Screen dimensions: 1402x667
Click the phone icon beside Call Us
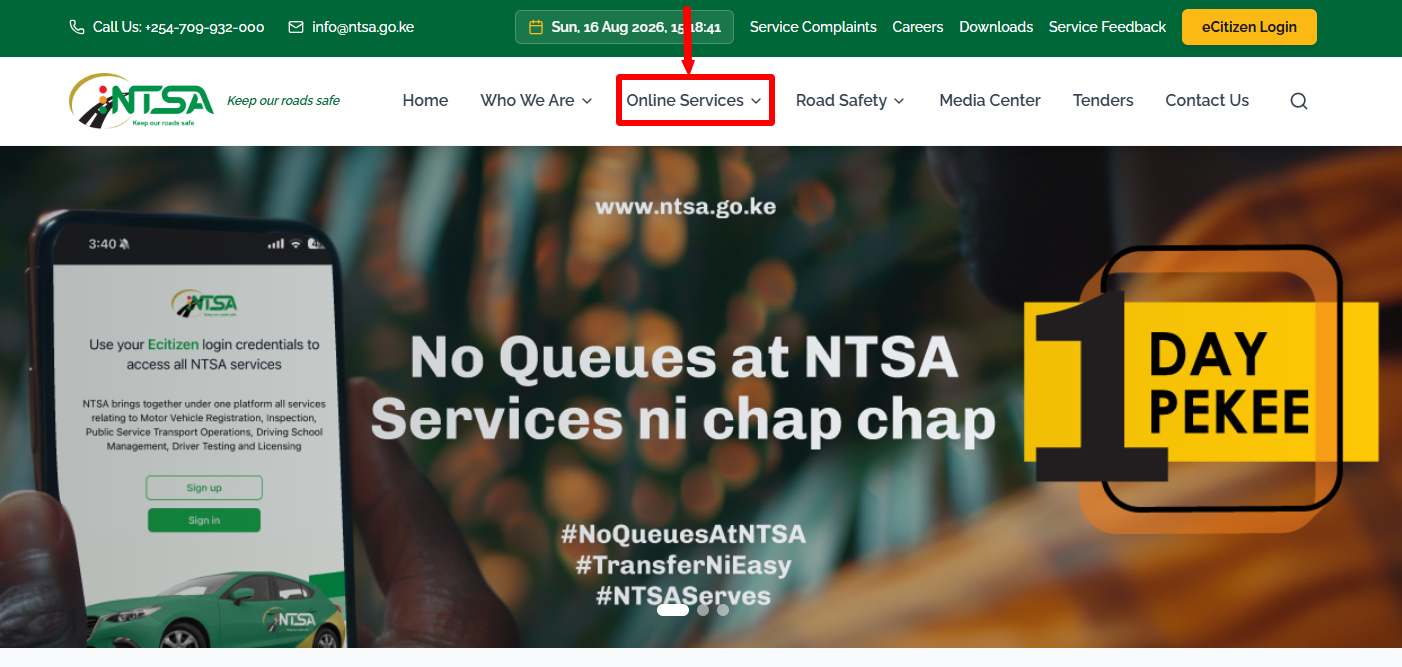pyautogui.click(x=77, y=27)
